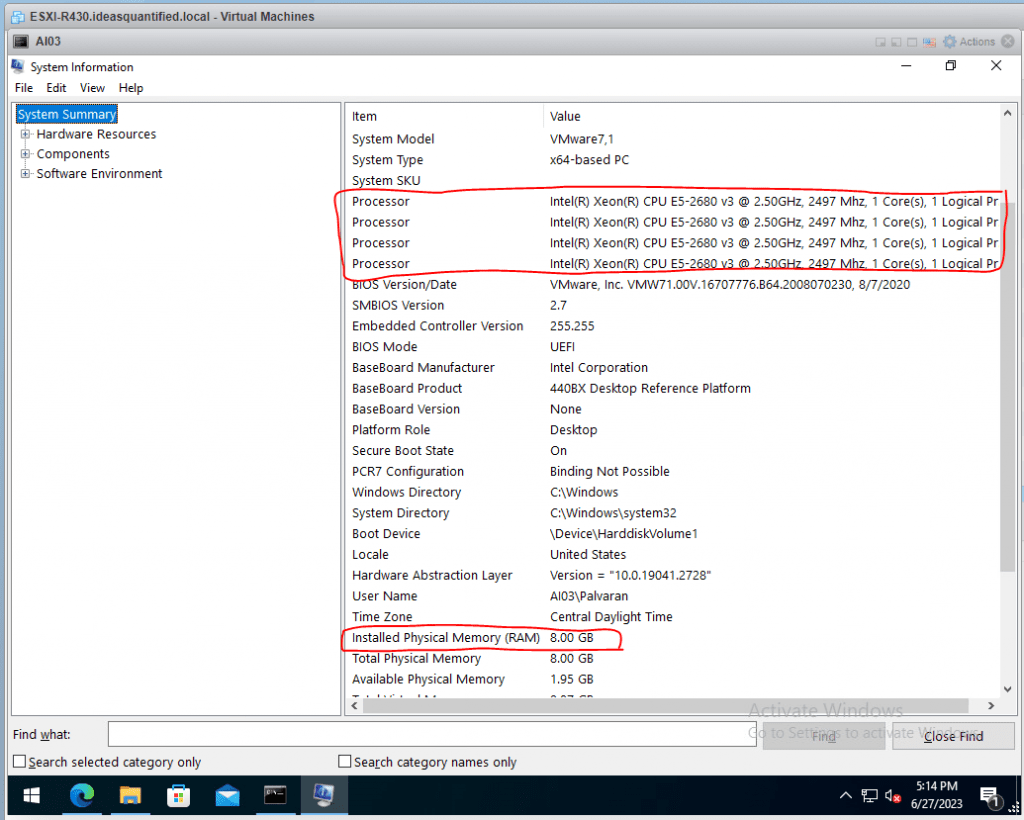Select System Summary in the tree

67,115
